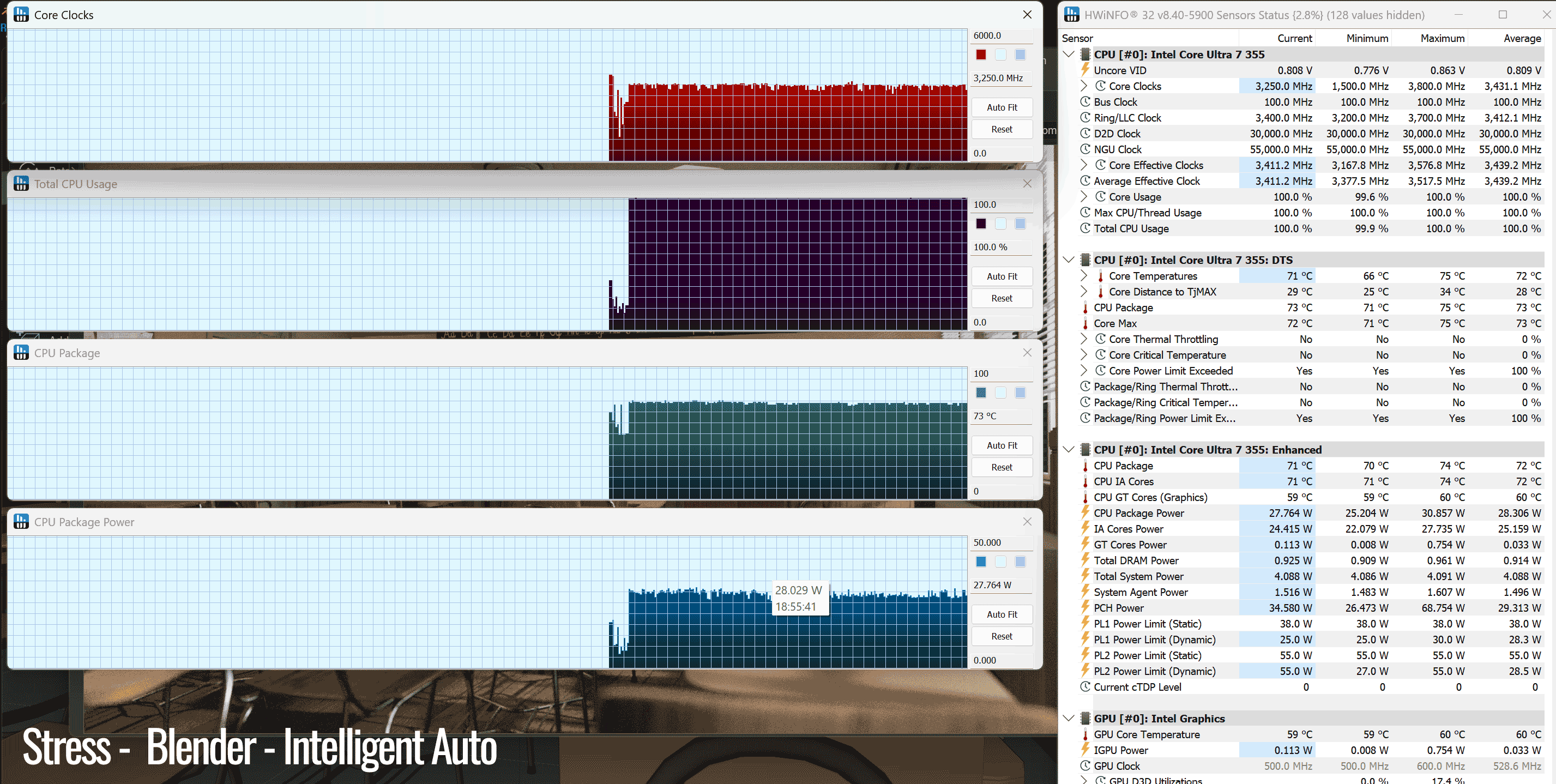This screenshot has width=1556, height=784.
Task: Reset the Total CPU Usage graph
Action: [1002, 298]
